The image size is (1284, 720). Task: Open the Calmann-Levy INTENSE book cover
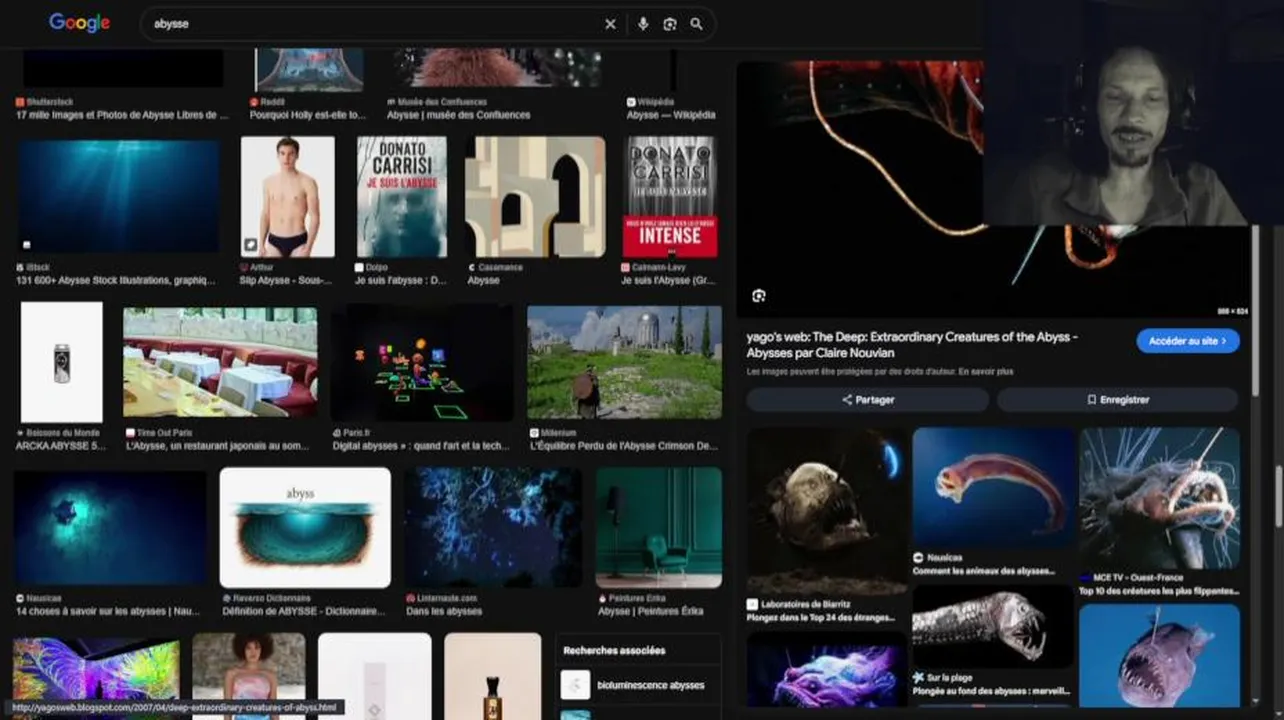670,197
